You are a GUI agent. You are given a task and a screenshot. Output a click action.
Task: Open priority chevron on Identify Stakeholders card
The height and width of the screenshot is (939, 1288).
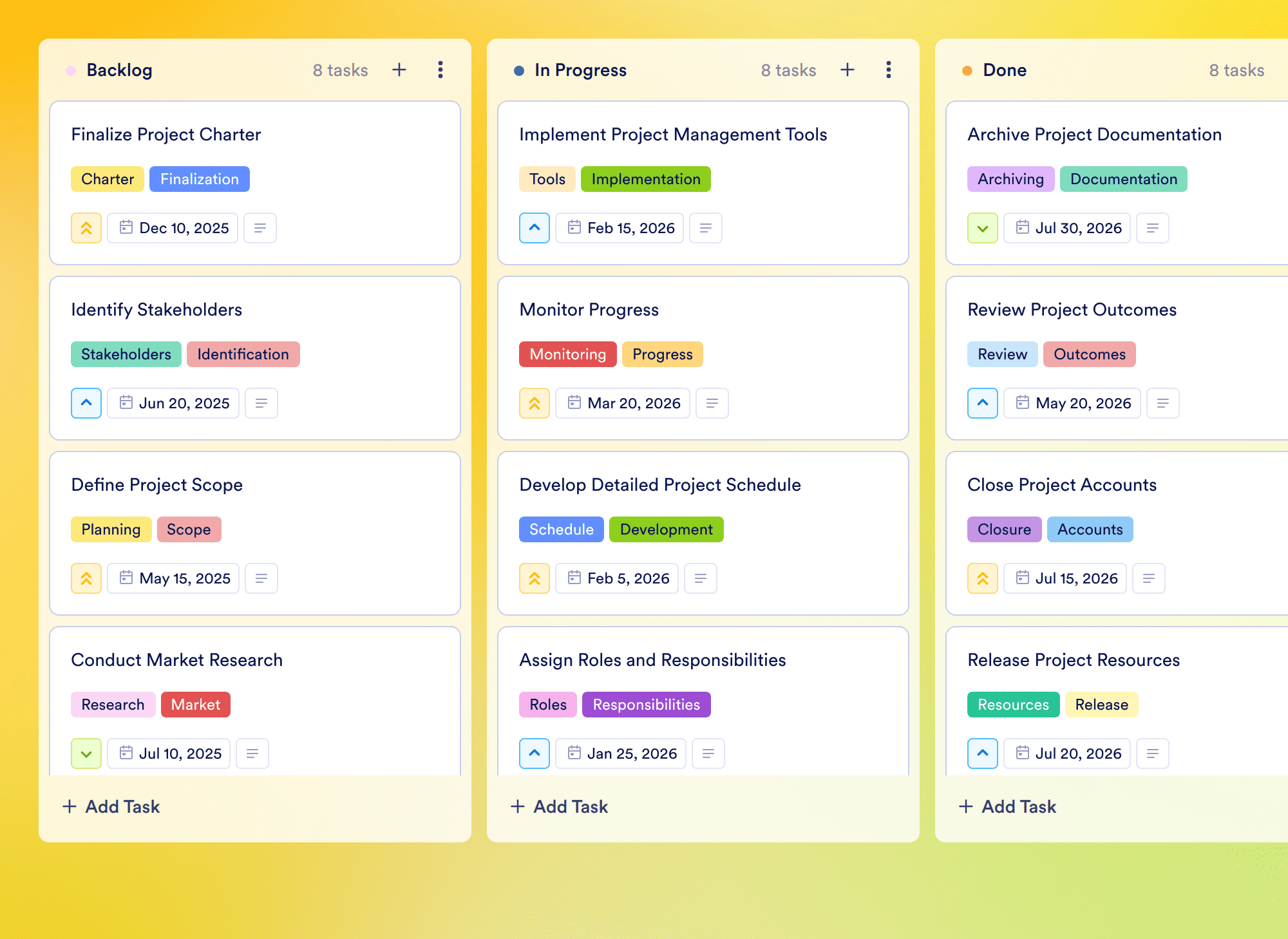coord(86,403)
